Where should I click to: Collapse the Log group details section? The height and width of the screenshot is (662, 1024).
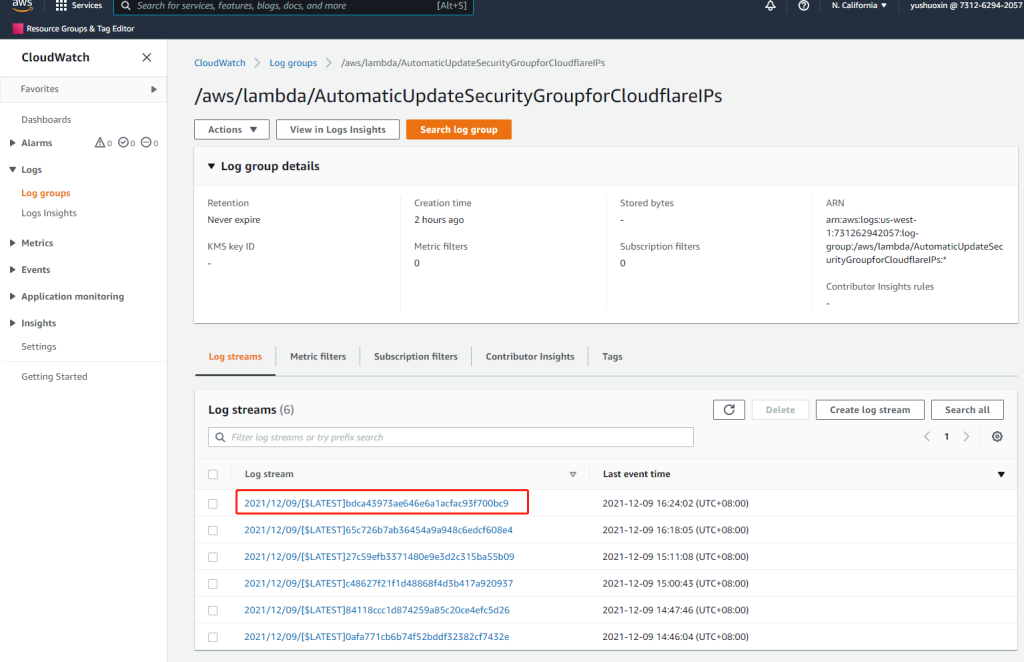tap(211, 166)
